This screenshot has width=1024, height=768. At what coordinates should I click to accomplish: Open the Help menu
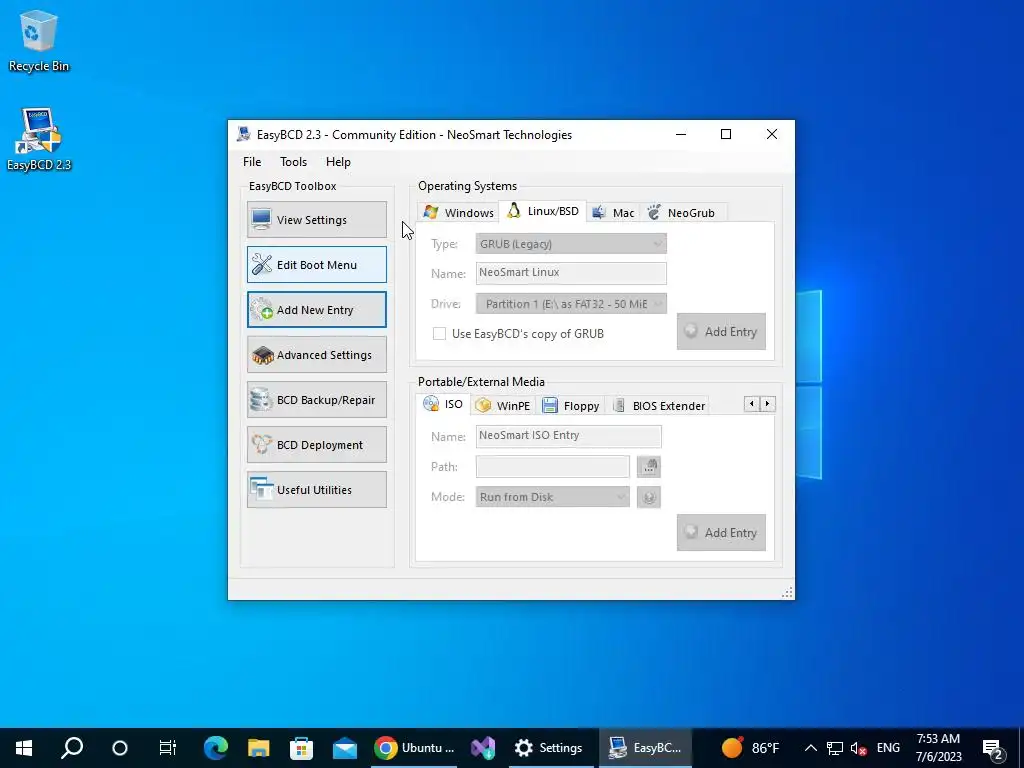338,162
